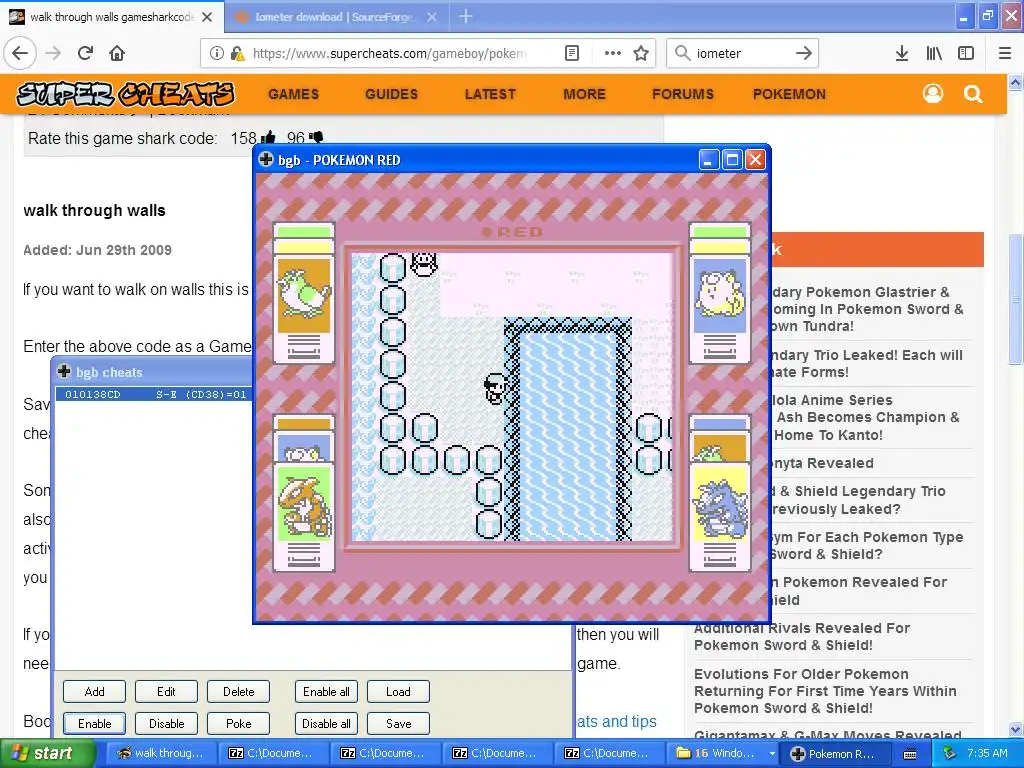Open POKEMON menu on SuperCheats
This screenshot has height=768, width=1024.
pyautogui.click(x=789, y=94)
